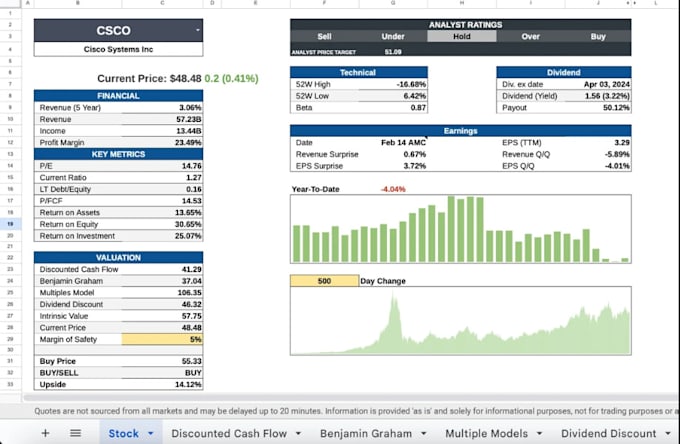Switch to the Multiple Models tab

coord(487,433)
